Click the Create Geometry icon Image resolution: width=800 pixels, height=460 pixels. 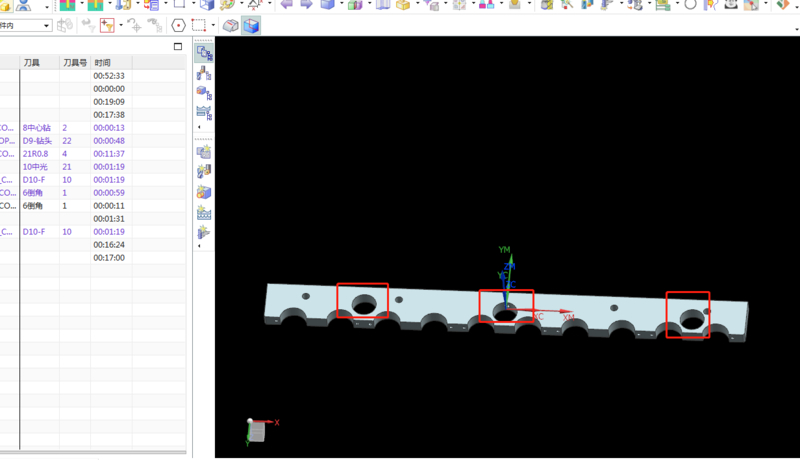pos(204,192)
